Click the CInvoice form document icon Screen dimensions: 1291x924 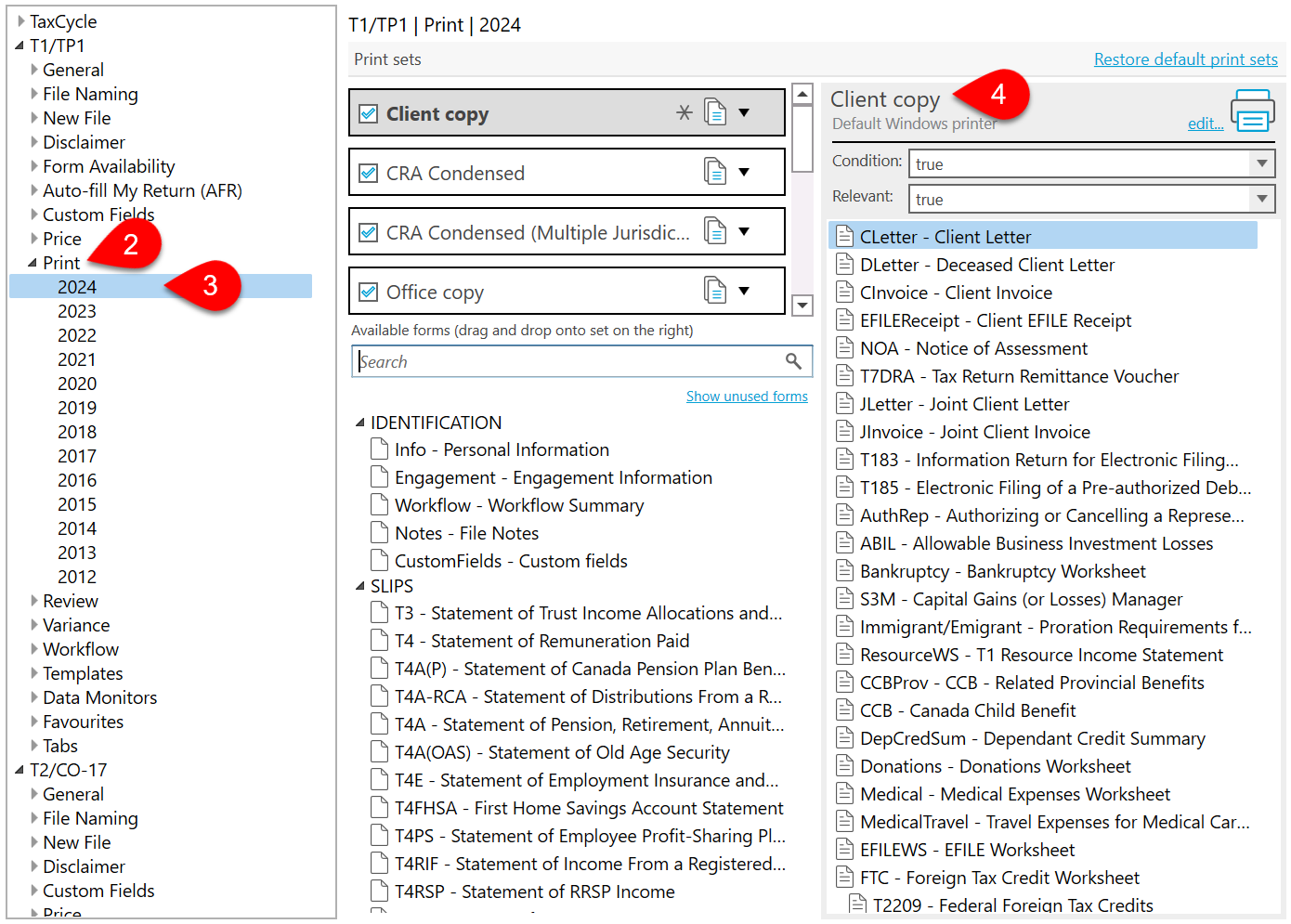pos(844,292)
